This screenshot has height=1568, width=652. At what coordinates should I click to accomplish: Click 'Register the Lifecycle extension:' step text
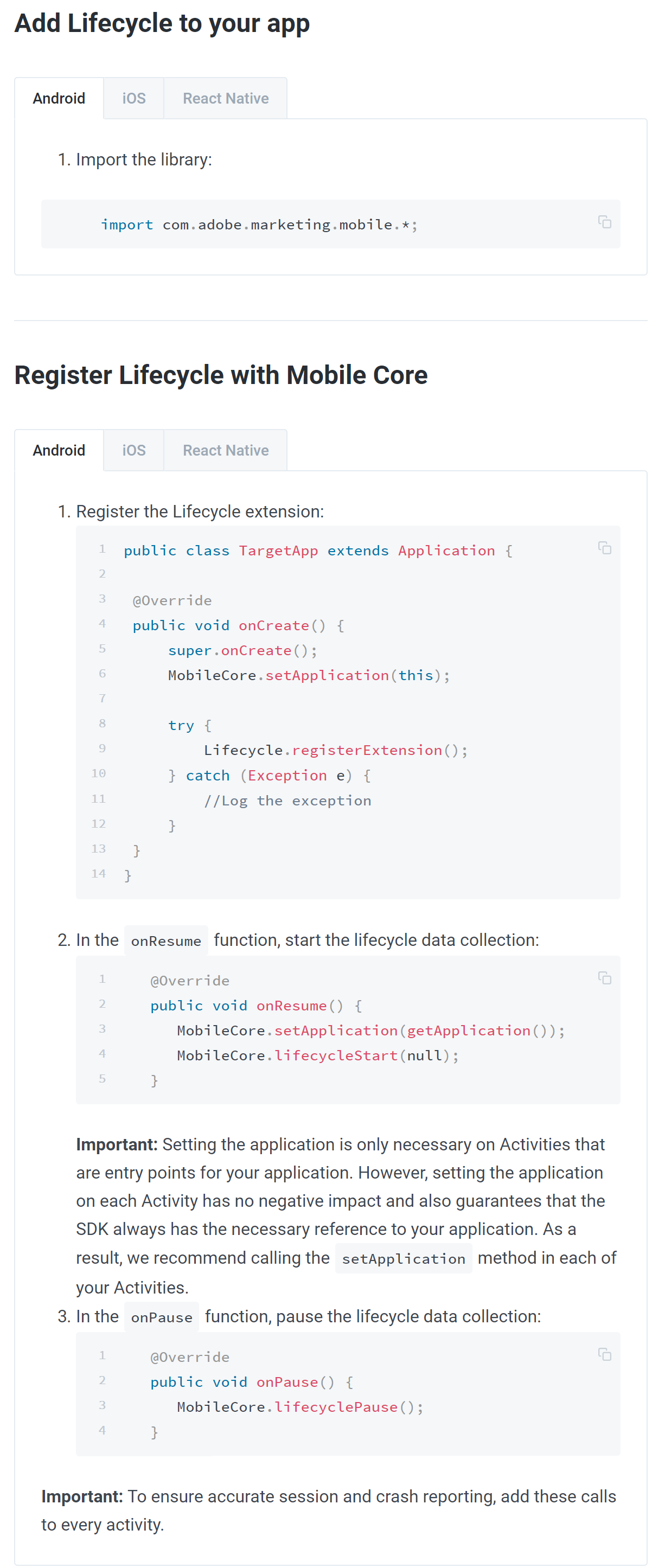point(200,511)
